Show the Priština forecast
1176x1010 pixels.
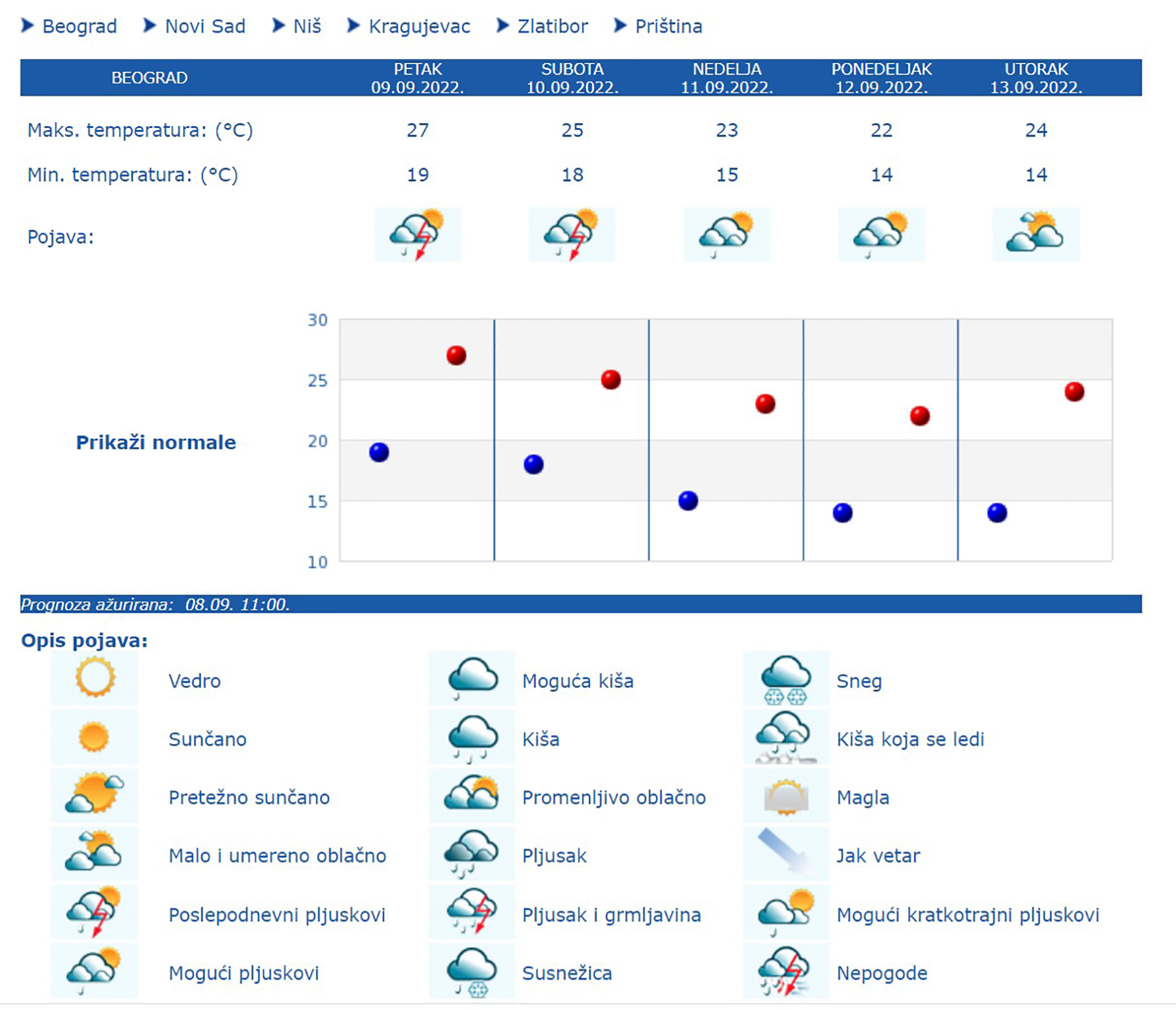click(668, 26)
